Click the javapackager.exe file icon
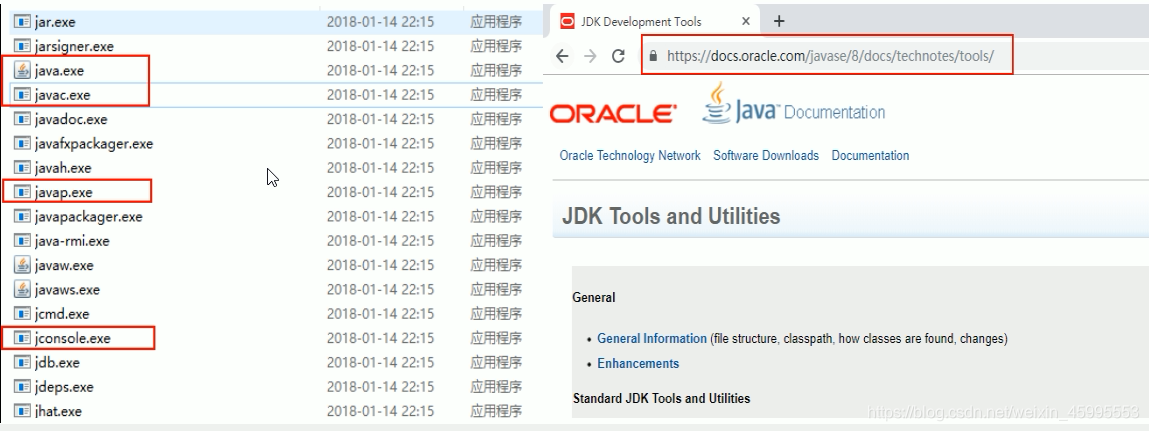 (22, 216)
